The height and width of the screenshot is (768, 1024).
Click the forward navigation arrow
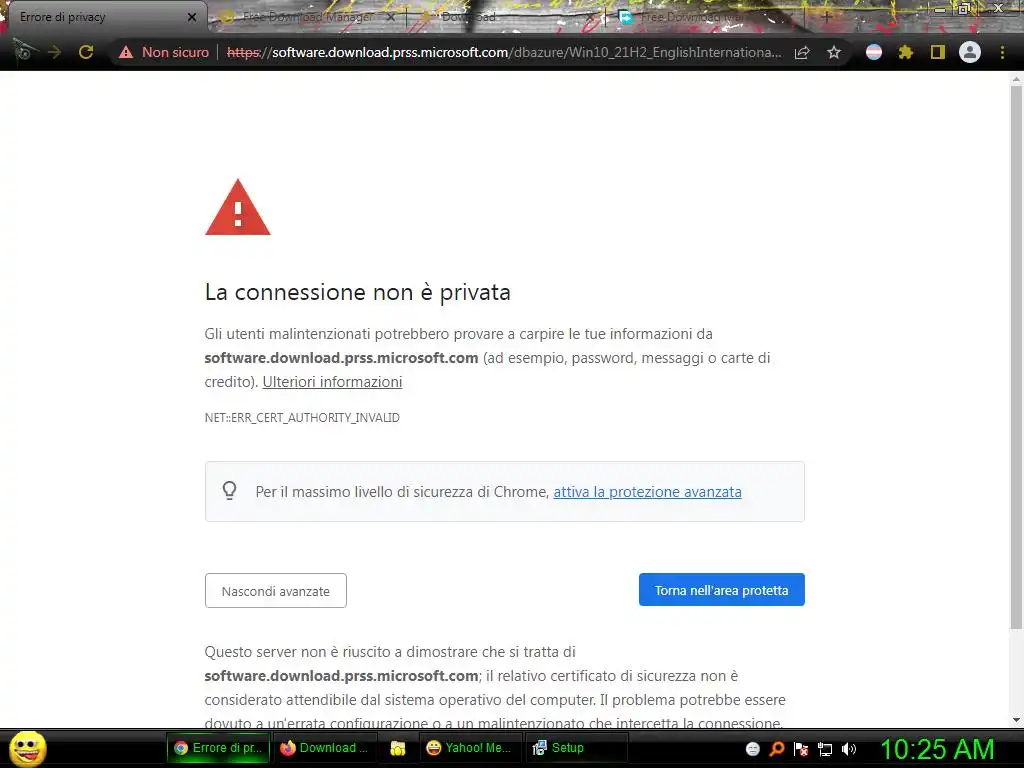click(x=55, y=52)
